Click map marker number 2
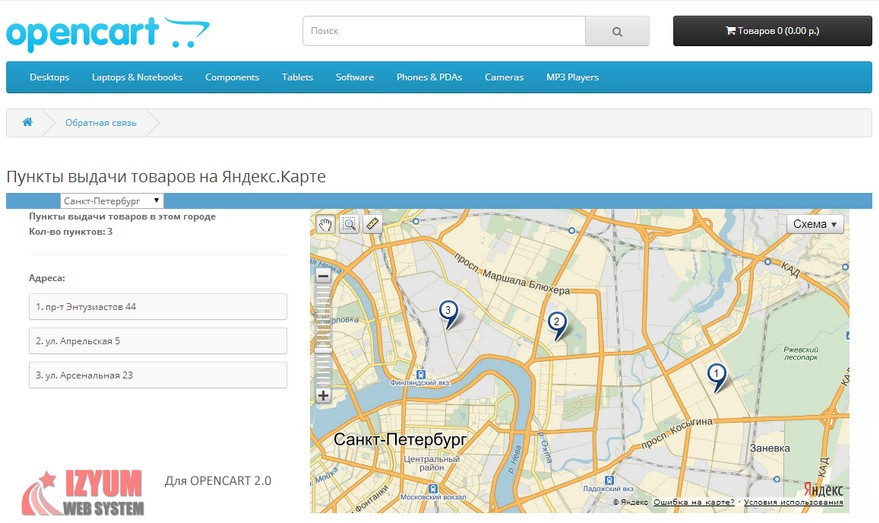 pyautogui.click(x=557, y=323)
